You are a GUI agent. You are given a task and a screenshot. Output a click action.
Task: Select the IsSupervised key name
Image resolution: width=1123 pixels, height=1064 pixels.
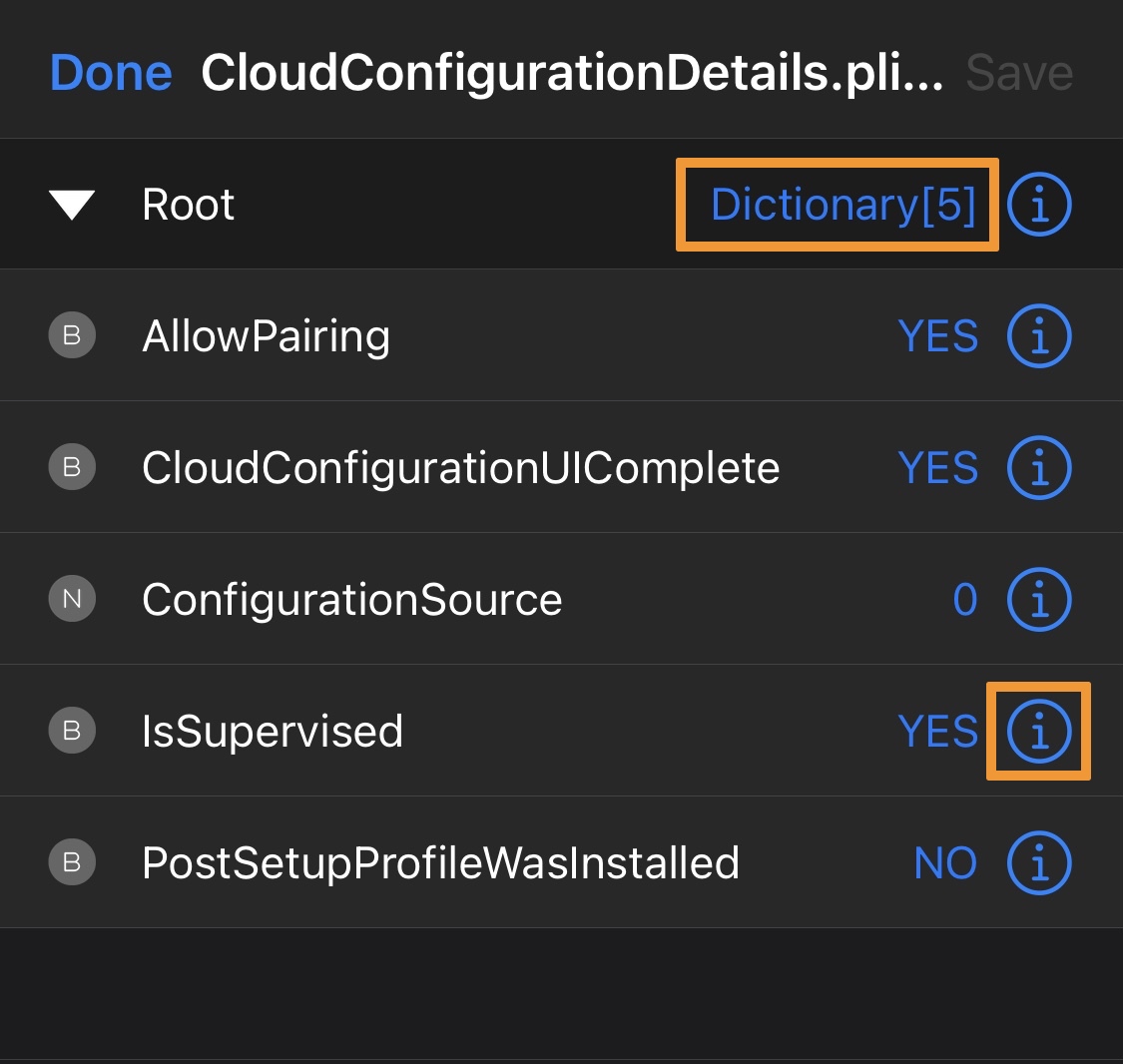click(273, 732)
